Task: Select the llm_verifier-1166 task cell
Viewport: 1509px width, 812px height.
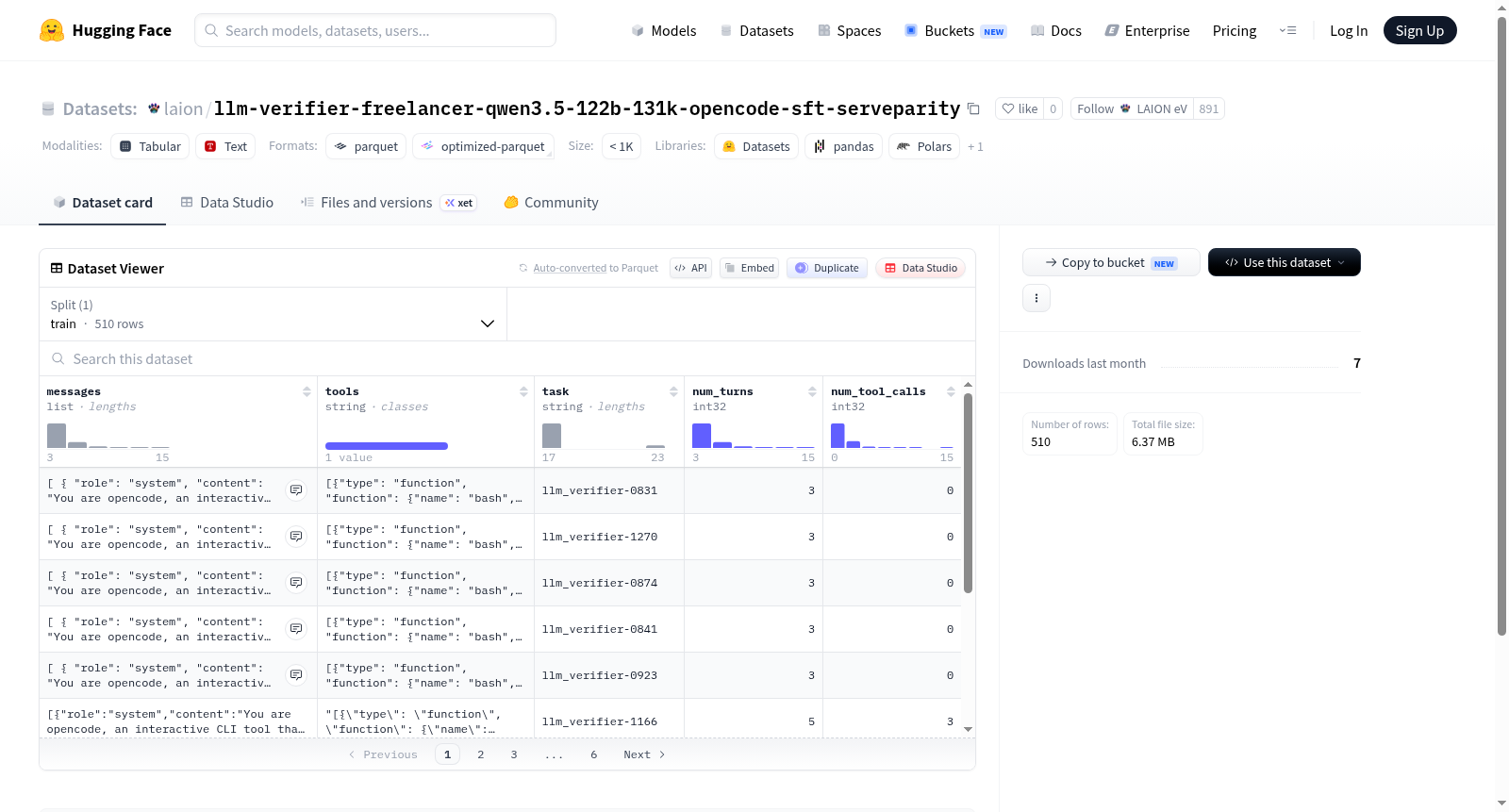Action: 609,721
